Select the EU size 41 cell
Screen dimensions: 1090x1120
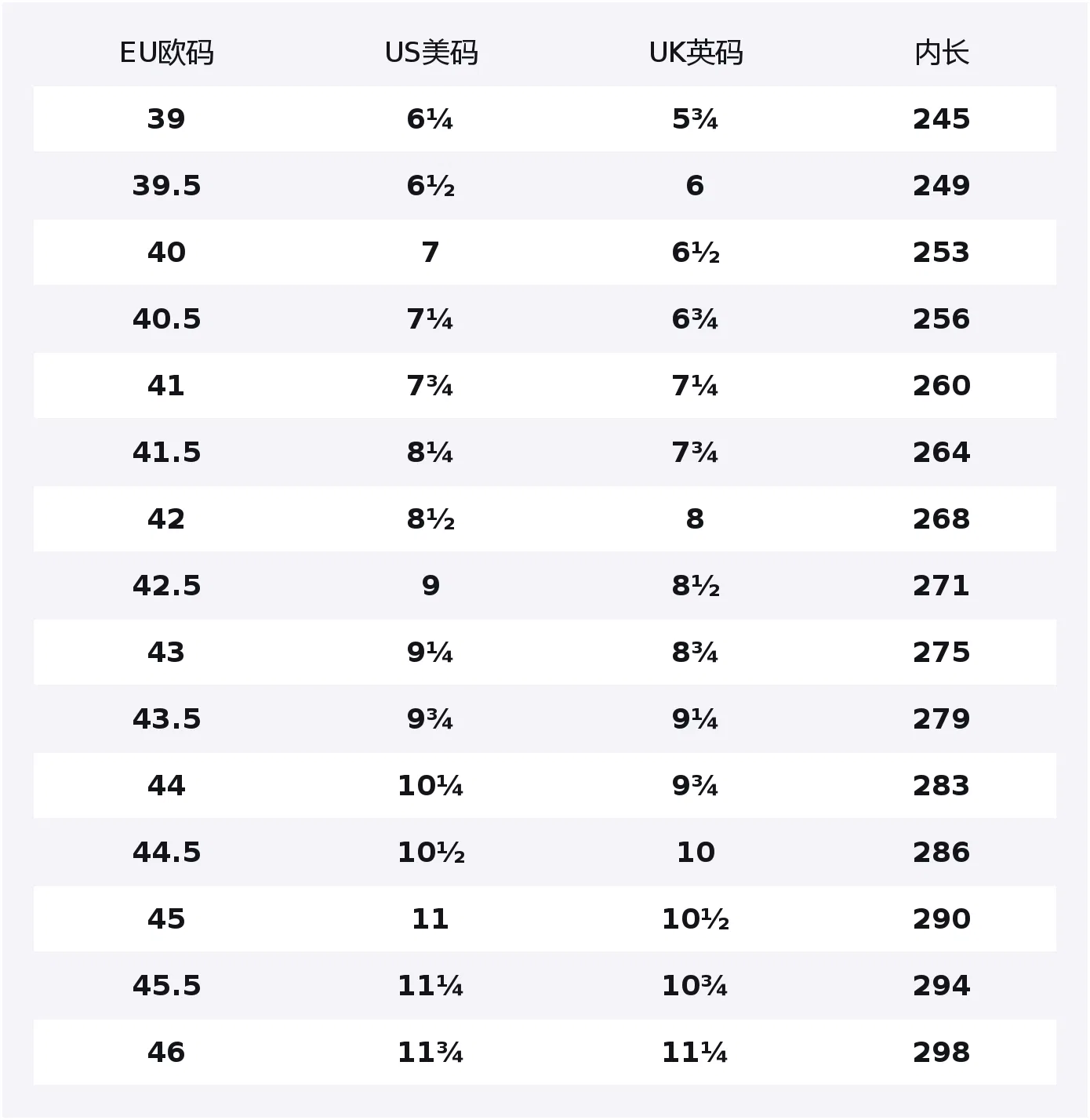tap(166, 386)
